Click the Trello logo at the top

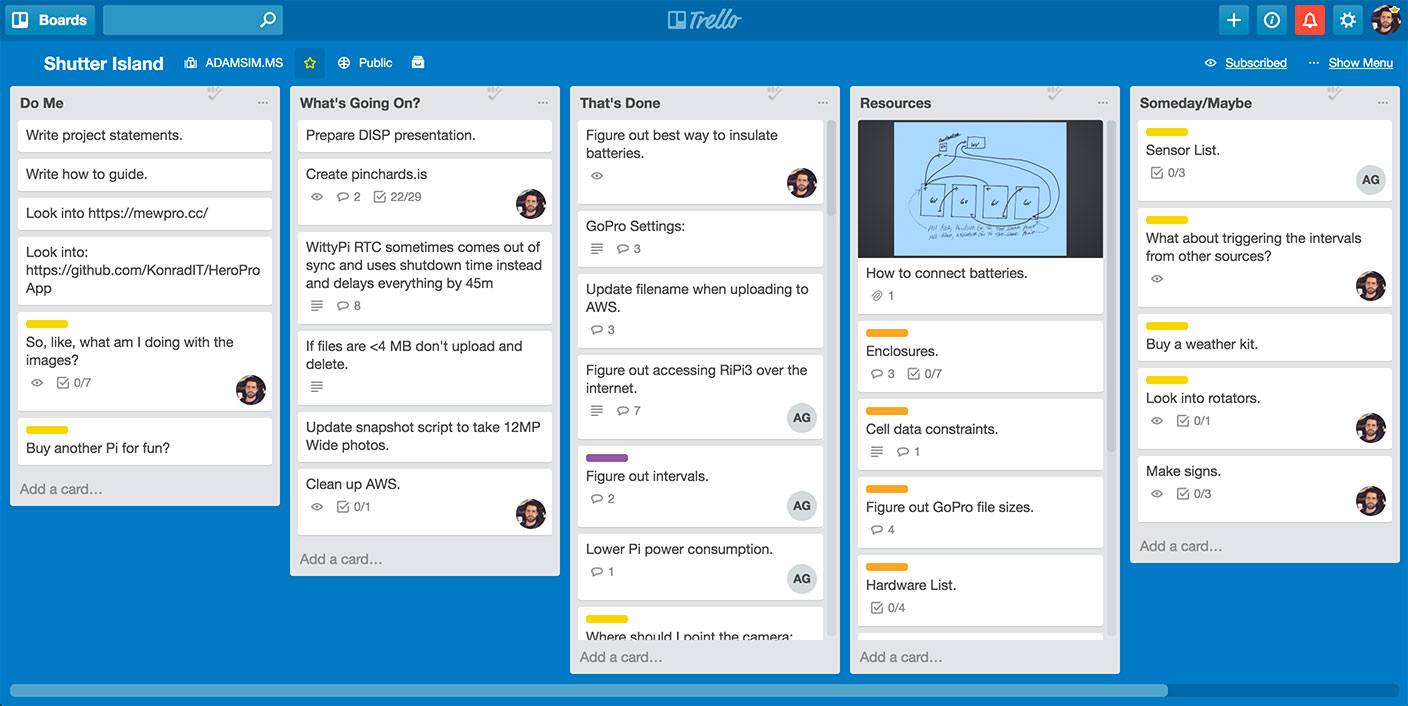coord(704,19)
